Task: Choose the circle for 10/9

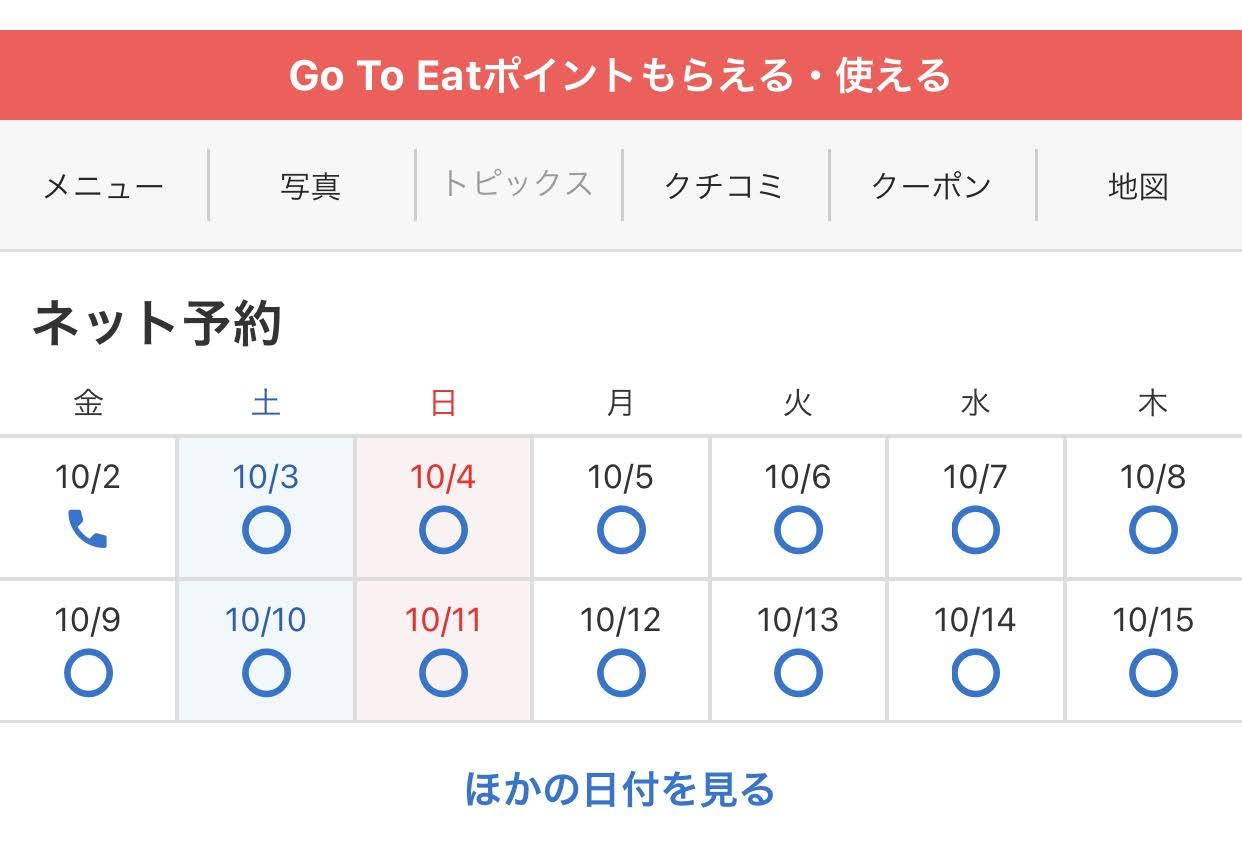Action: pyautogui.click(x=88, y=673)
